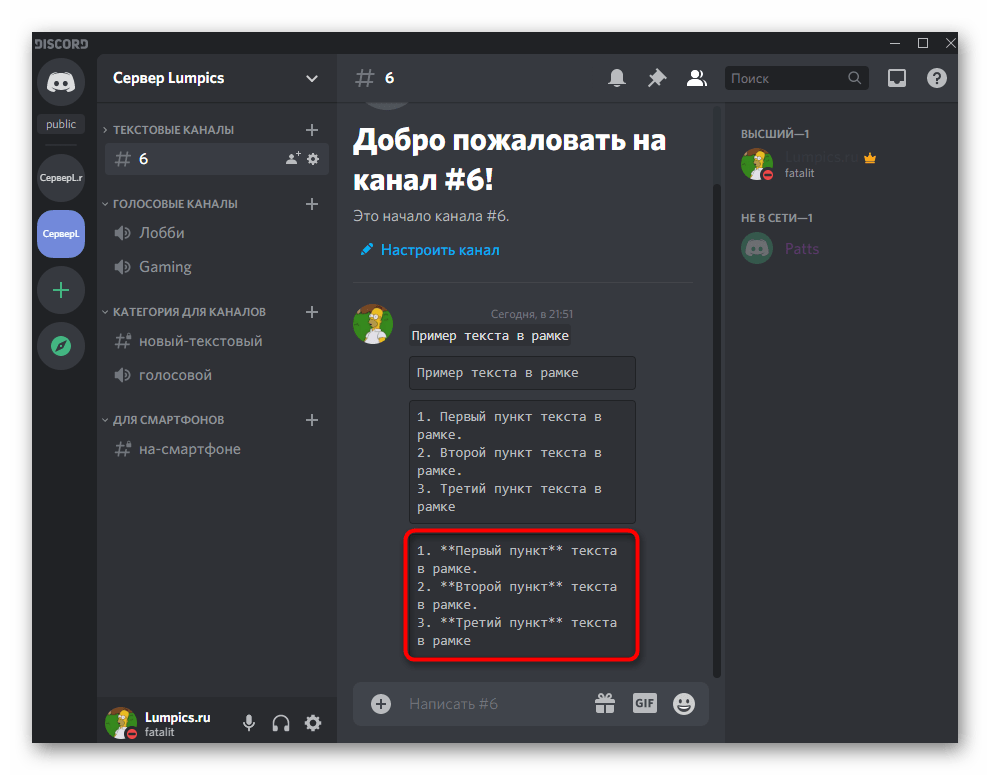This screenshot has height=775, width=990.
Task: Toggle the member list icon
Action: coord(696,78)
